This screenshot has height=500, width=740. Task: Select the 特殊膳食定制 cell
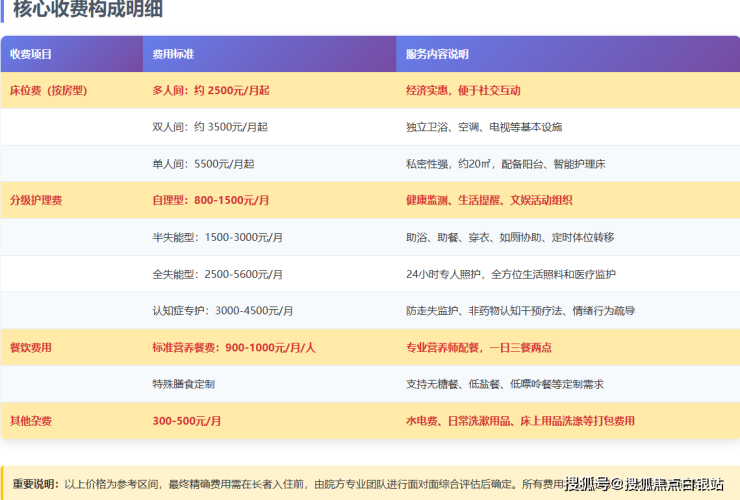pyautogui.click(x=184, y=384)
